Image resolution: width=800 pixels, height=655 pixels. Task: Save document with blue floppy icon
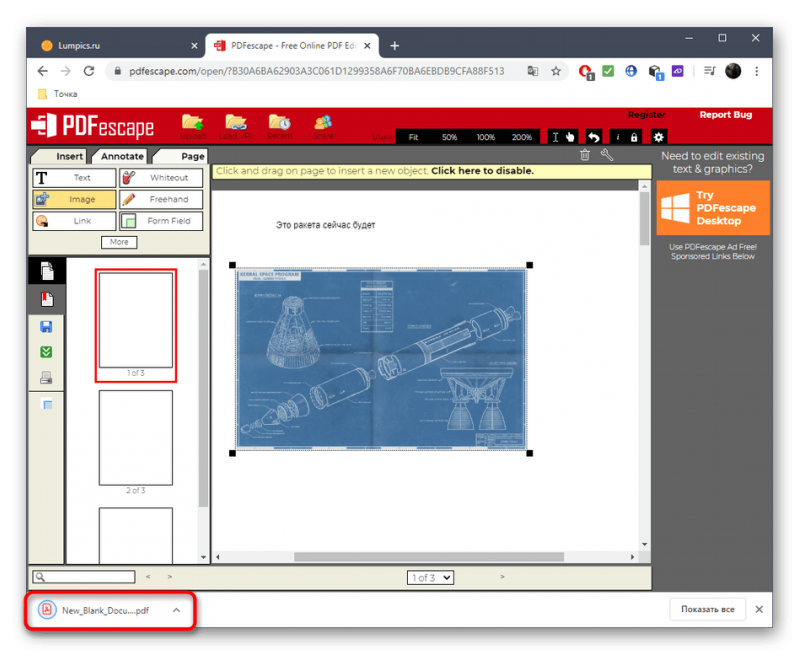point(46,326)
